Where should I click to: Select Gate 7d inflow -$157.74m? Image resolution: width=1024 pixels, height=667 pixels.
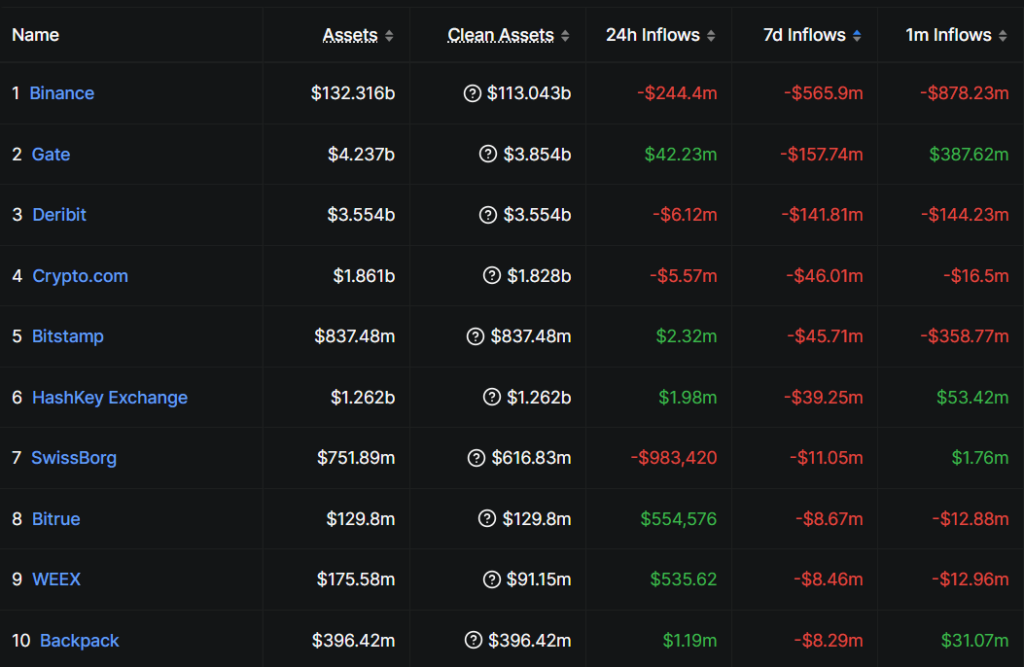(x=822, y=154)
